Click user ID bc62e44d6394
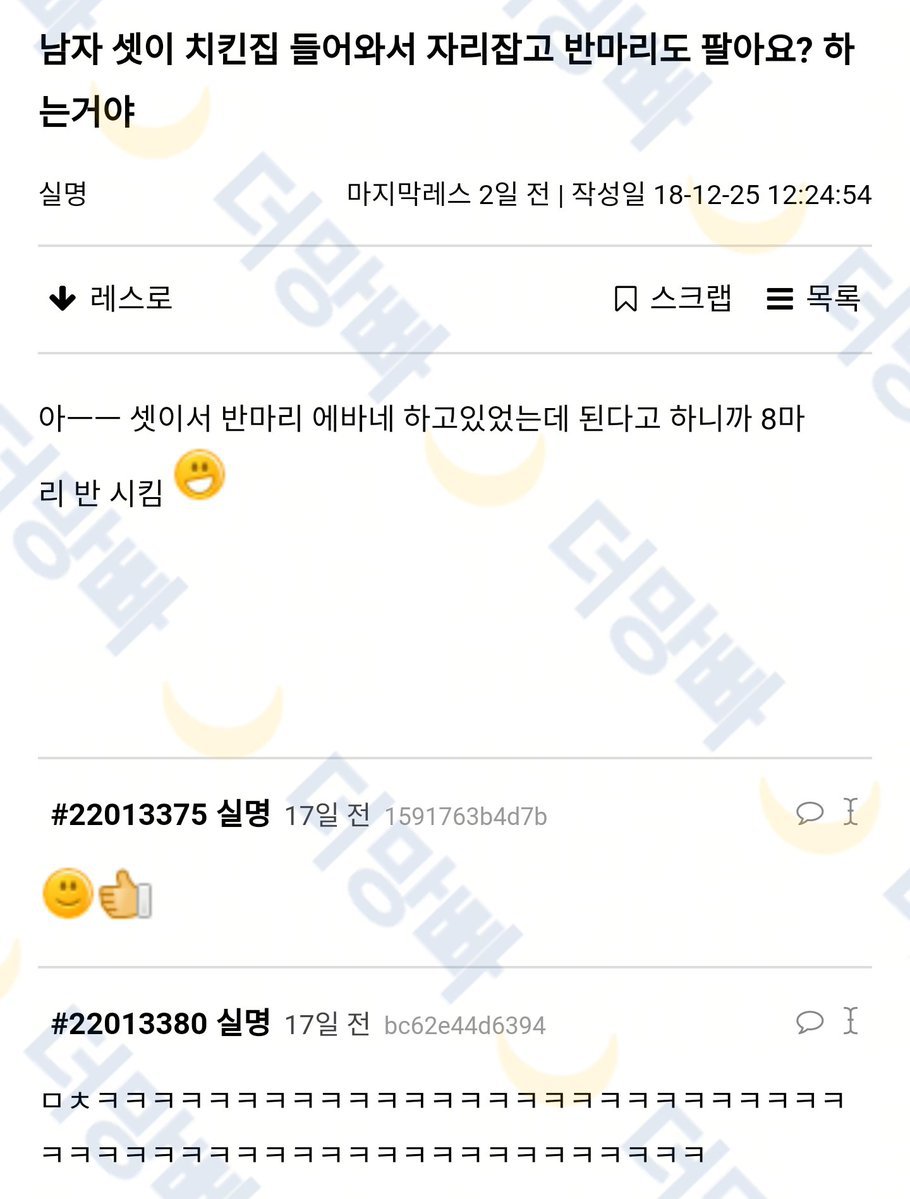Viewport: 910px width, 1199px height. (x=465, y=1025)
